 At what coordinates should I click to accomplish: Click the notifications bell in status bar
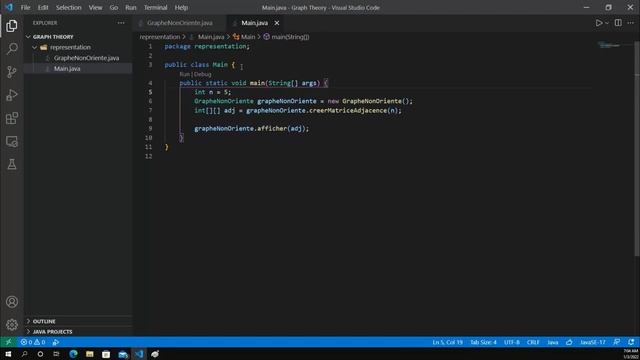631,342
